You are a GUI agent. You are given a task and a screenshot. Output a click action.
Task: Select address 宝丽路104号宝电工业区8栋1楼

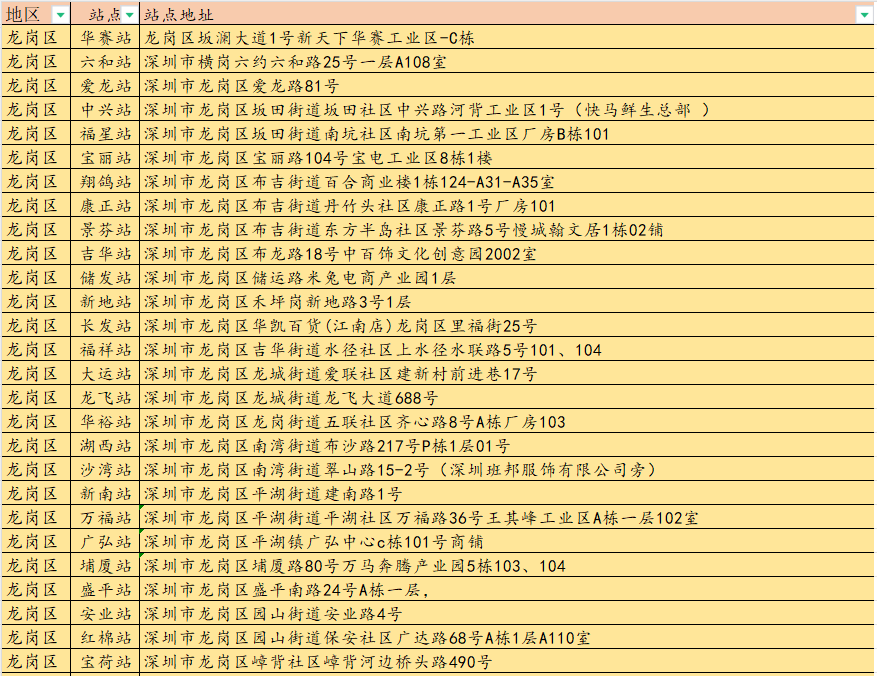507,158
